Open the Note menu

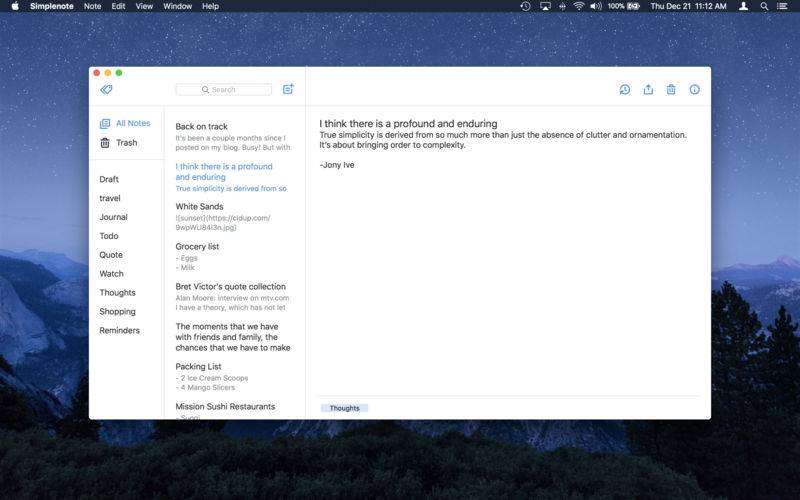pos(92,6)
